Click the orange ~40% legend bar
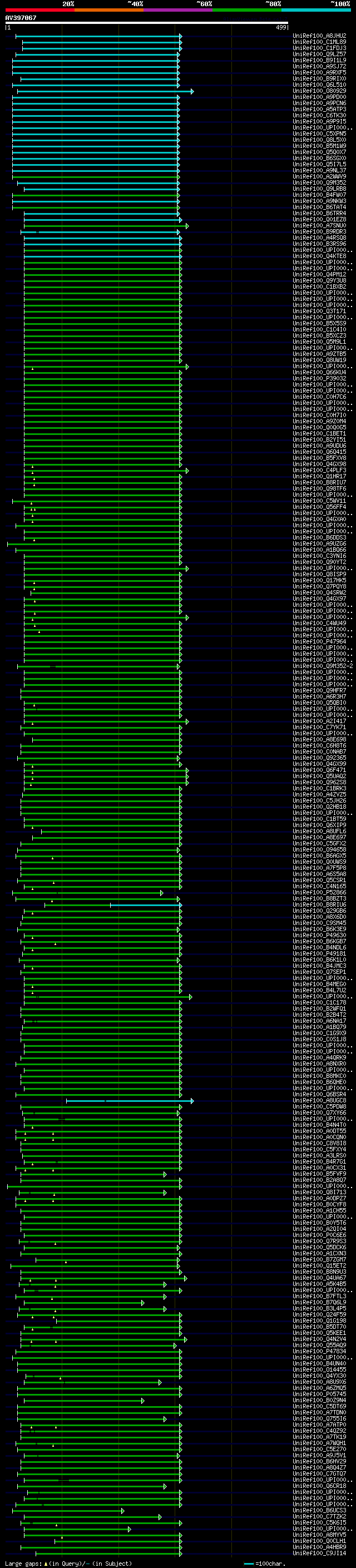 (x=109, y=10)
